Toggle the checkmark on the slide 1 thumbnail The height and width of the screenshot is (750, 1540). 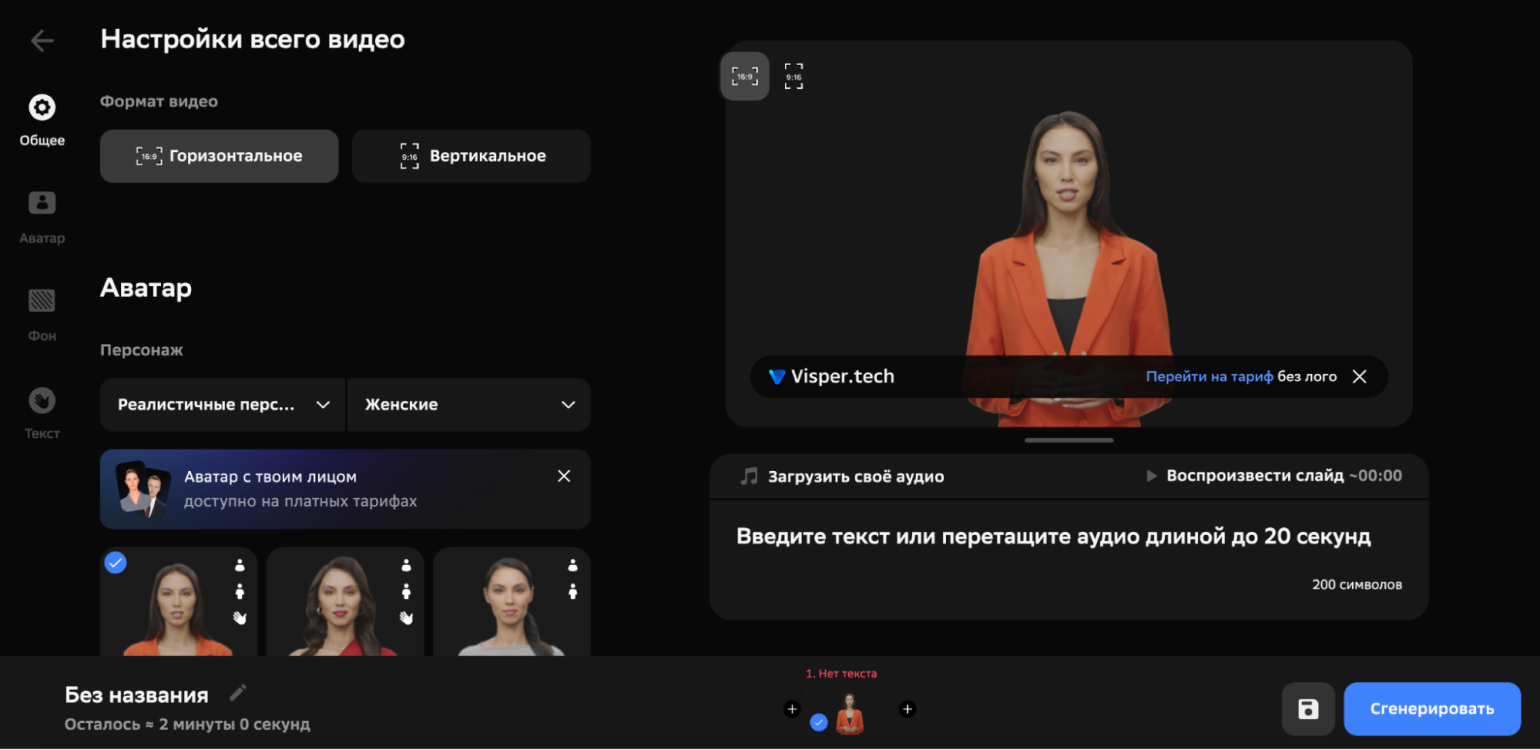coord(819,722)
